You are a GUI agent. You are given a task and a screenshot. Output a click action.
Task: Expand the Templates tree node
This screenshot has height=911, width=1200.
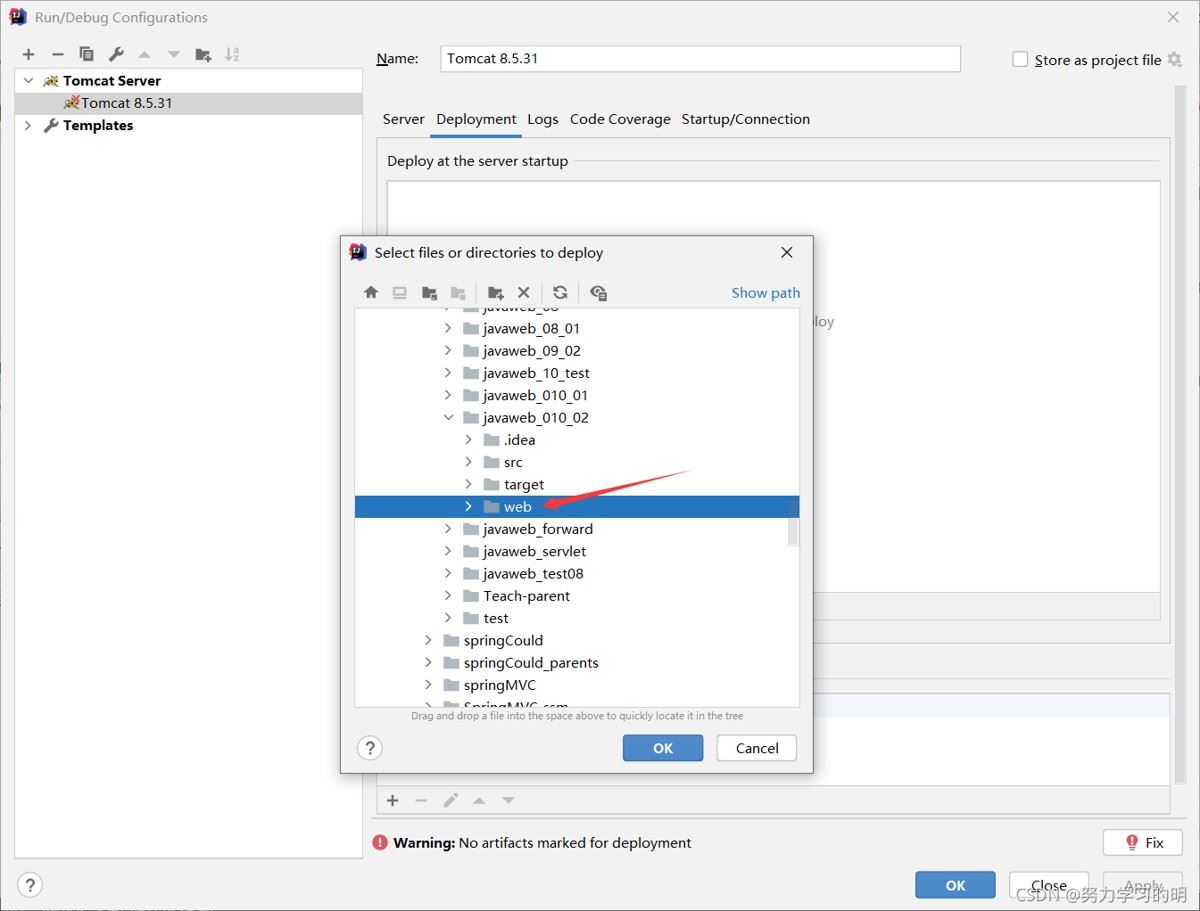(28, 125)
